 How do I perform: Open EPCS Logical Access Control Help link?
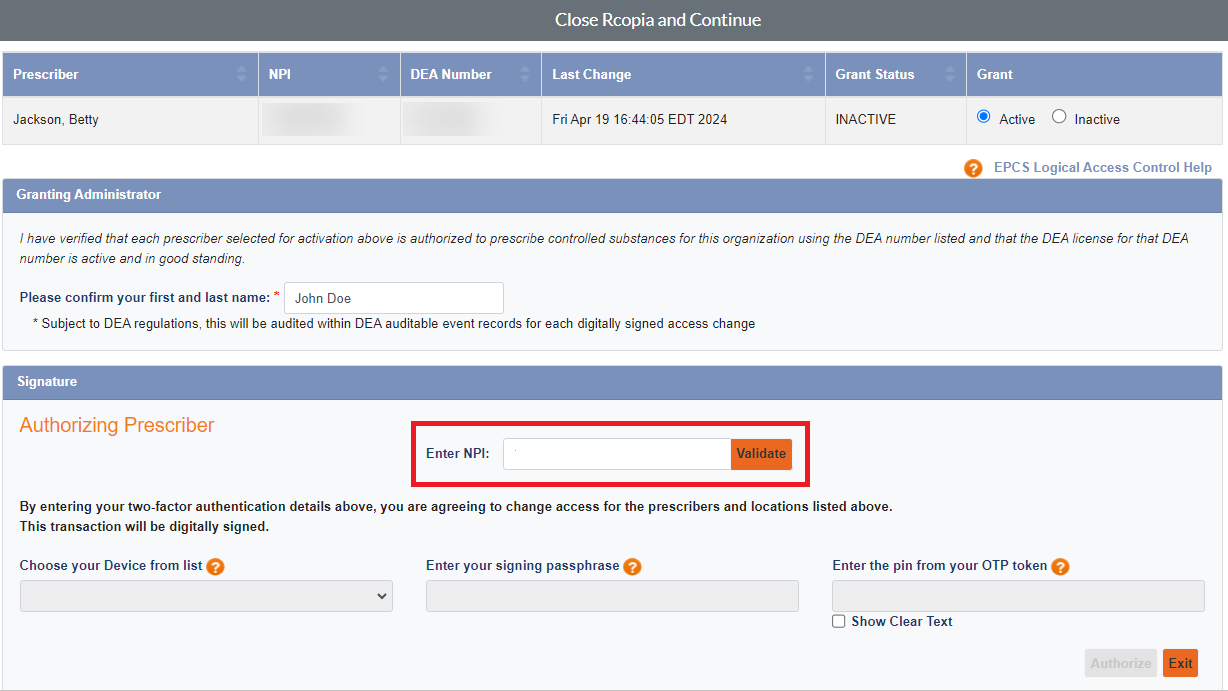1102,168
